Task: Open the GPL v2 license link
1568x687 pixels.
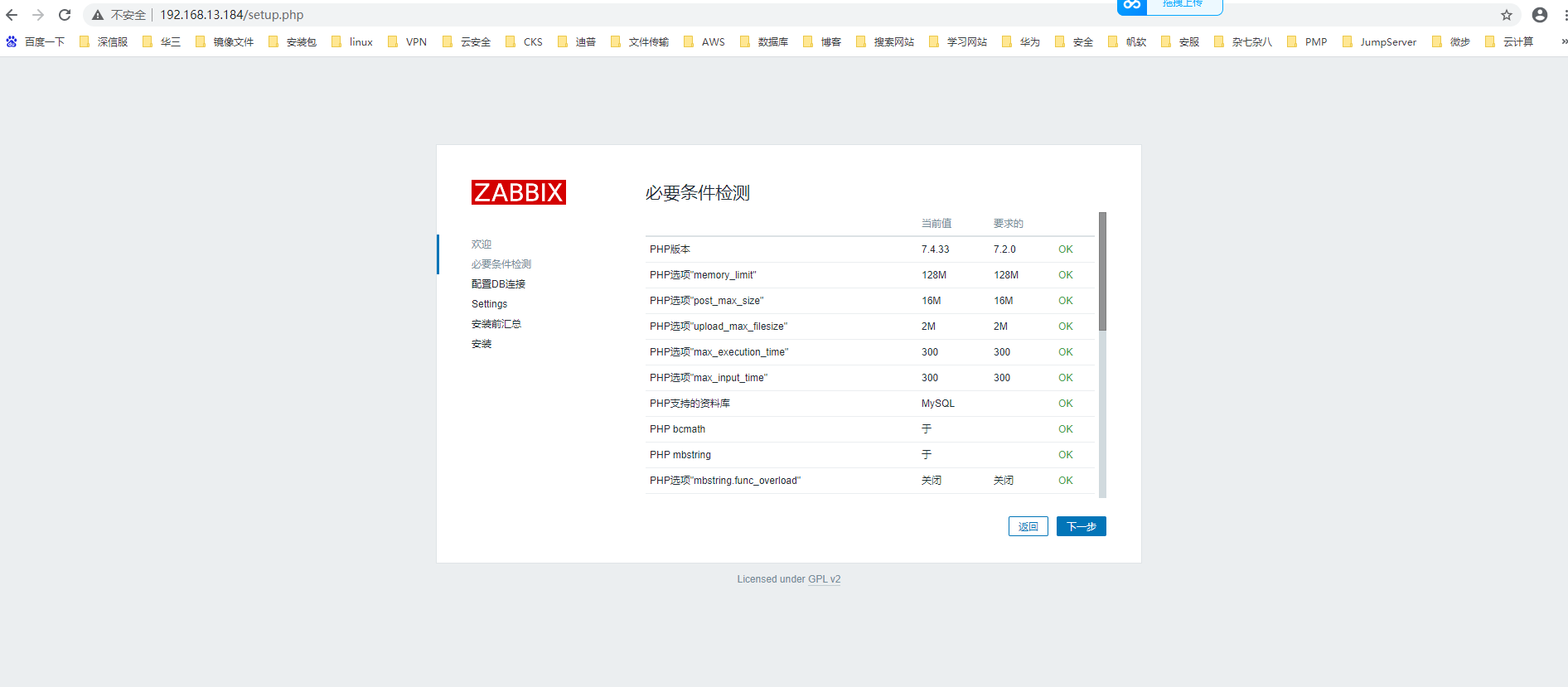Action: point(825,579)
